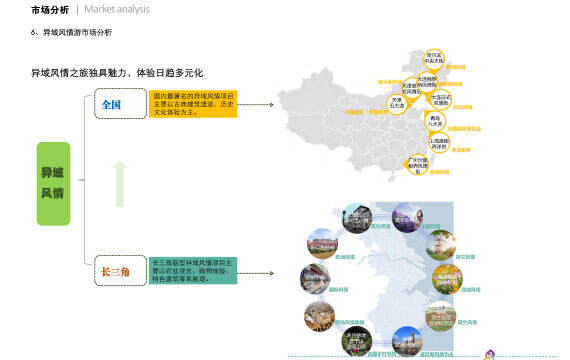Click the headline 异域风情之旅独具魅力，体验日趋多元化
The image size is (570, 360).
click(x=117, y=73)
